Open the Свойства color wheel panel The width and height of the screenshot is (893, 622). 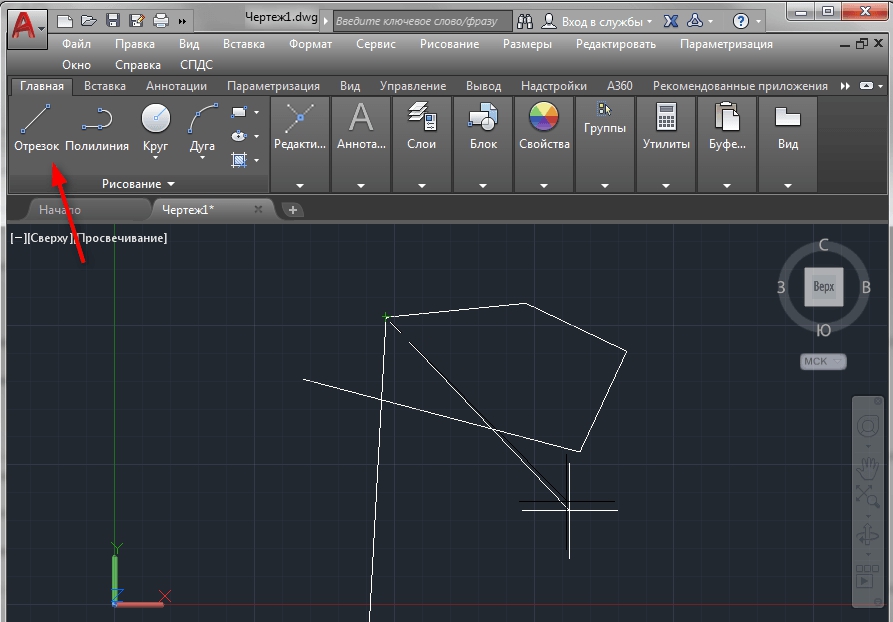point(544,144)
